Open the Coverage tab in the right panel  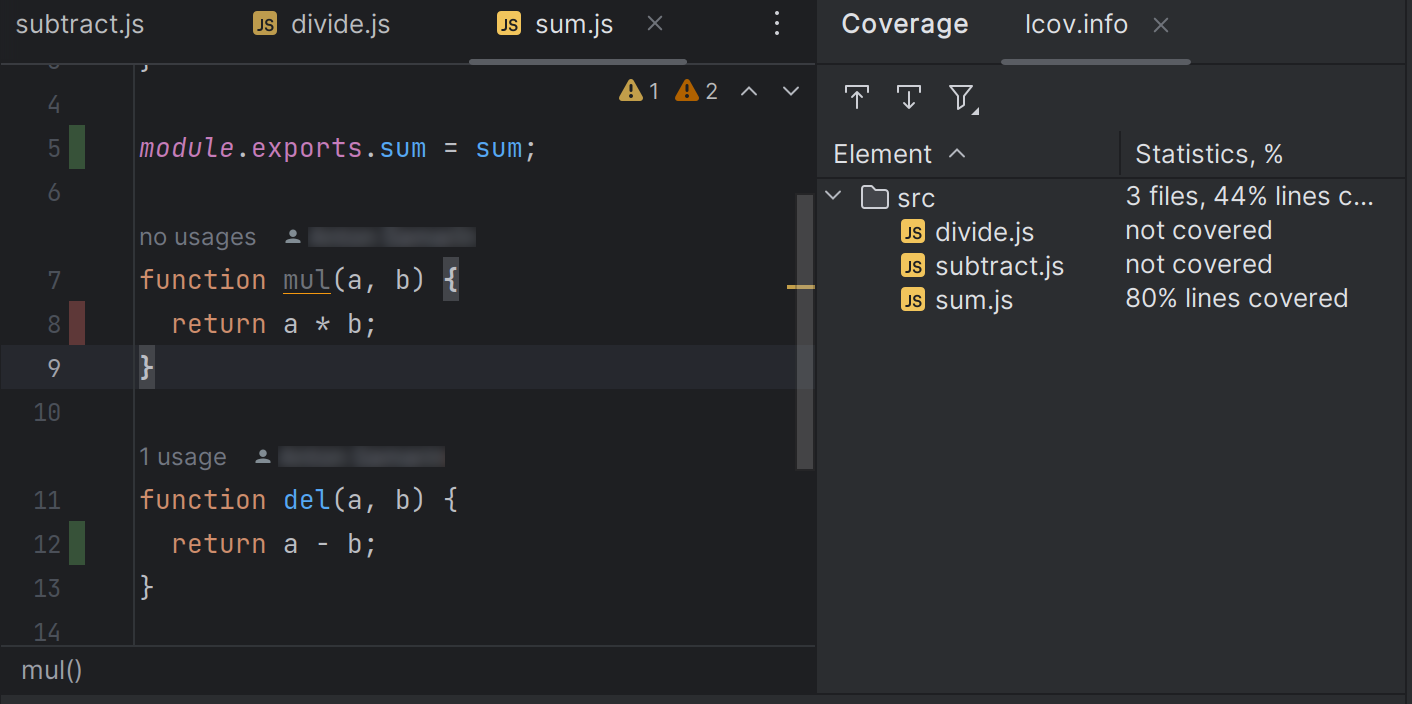(904, 23)
